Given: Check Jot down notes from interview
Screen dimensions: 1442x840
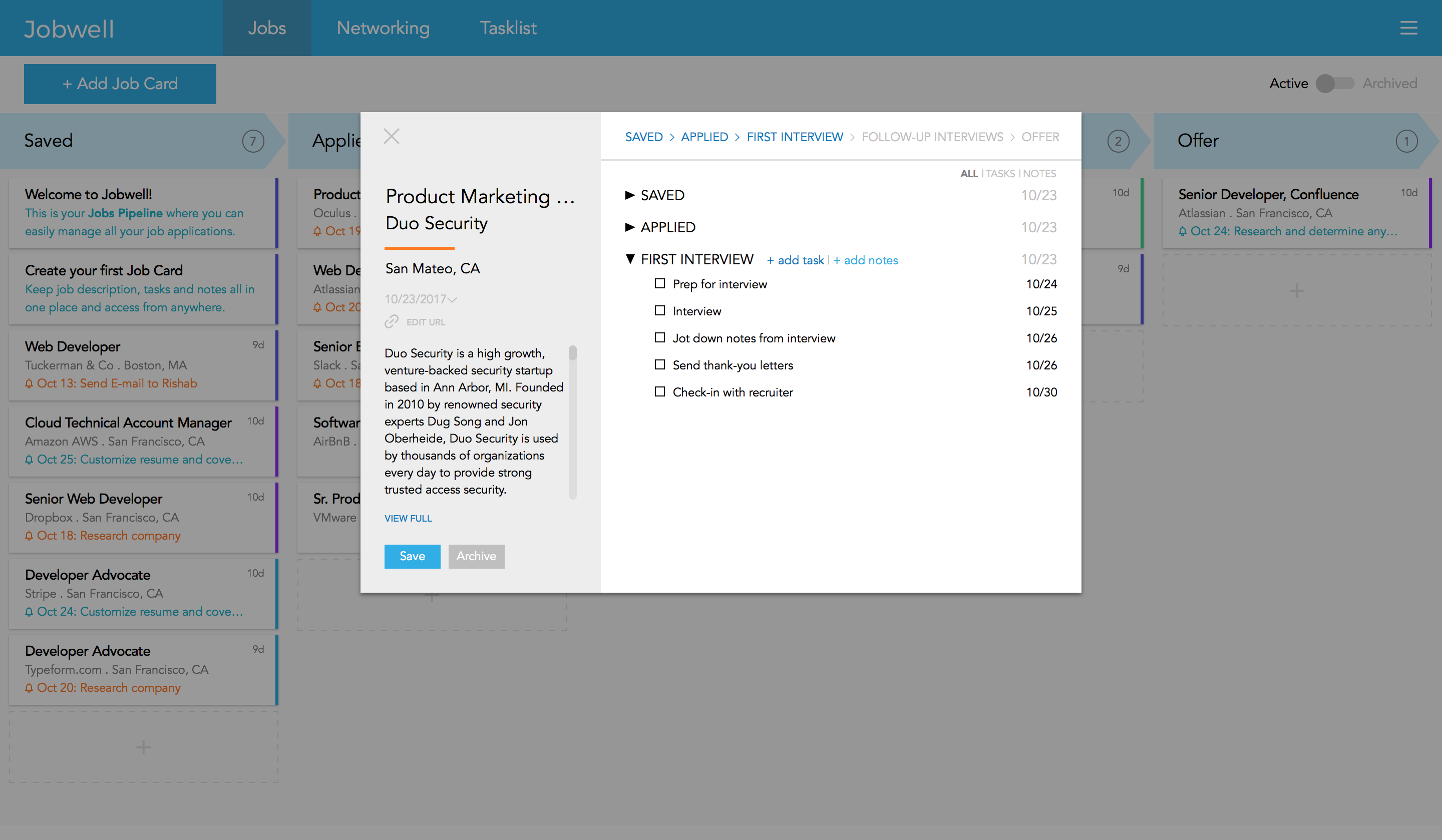Looking at the screenshot, I should pyautogui.click(x=660, y=337).
